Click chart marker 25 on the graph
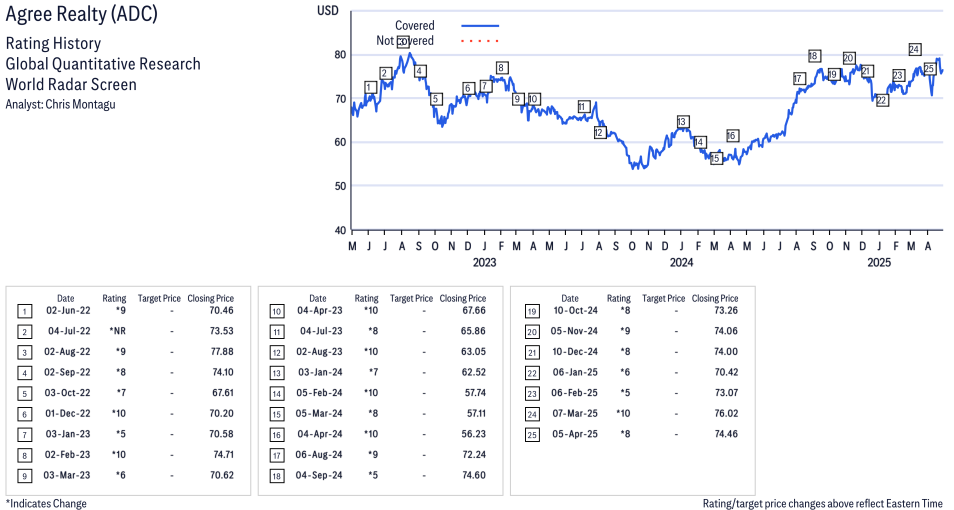 pyautogui.click(x=929, y=69)
